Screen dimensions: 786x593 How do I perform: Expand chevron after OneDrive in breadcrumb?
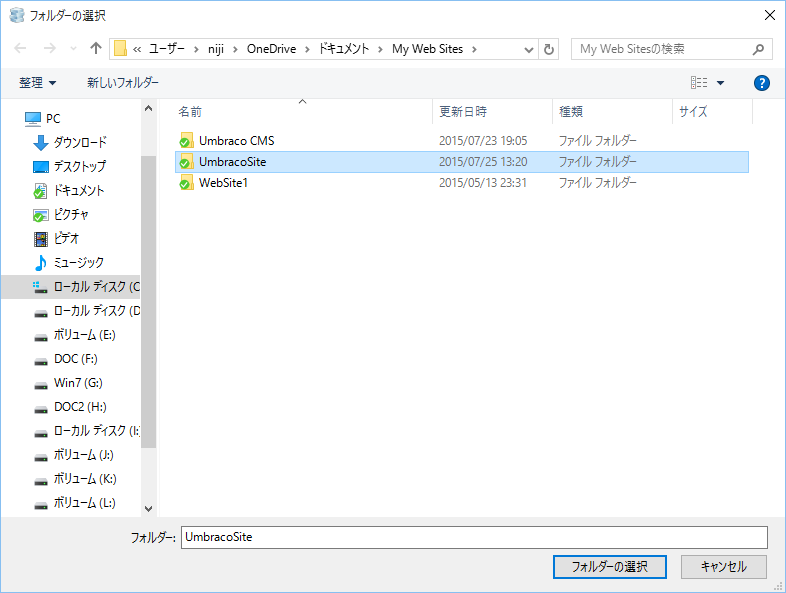click(307, 49)
